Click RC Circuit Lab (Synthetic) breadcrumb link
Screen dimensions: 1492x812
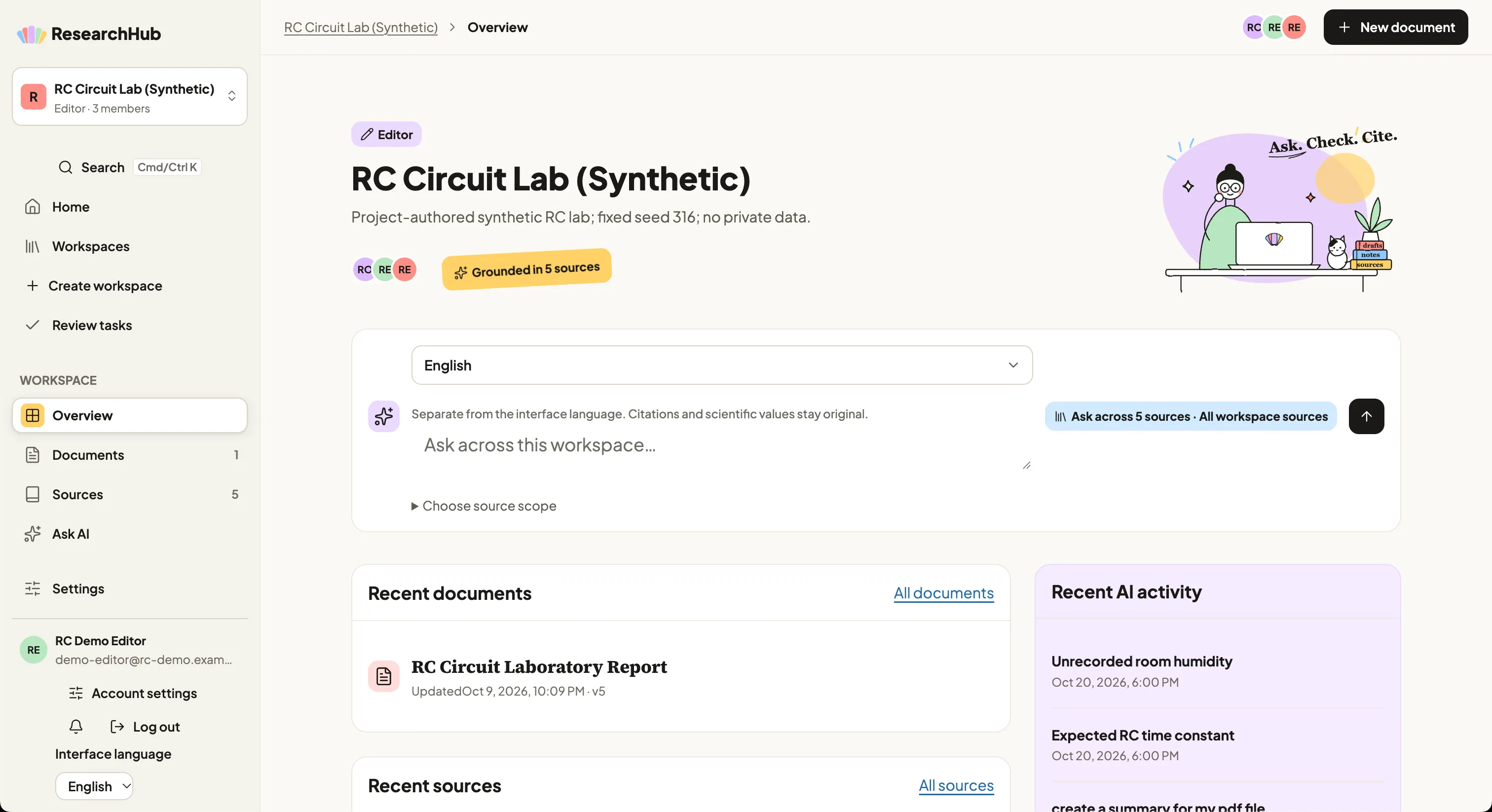tap(360, 27)
